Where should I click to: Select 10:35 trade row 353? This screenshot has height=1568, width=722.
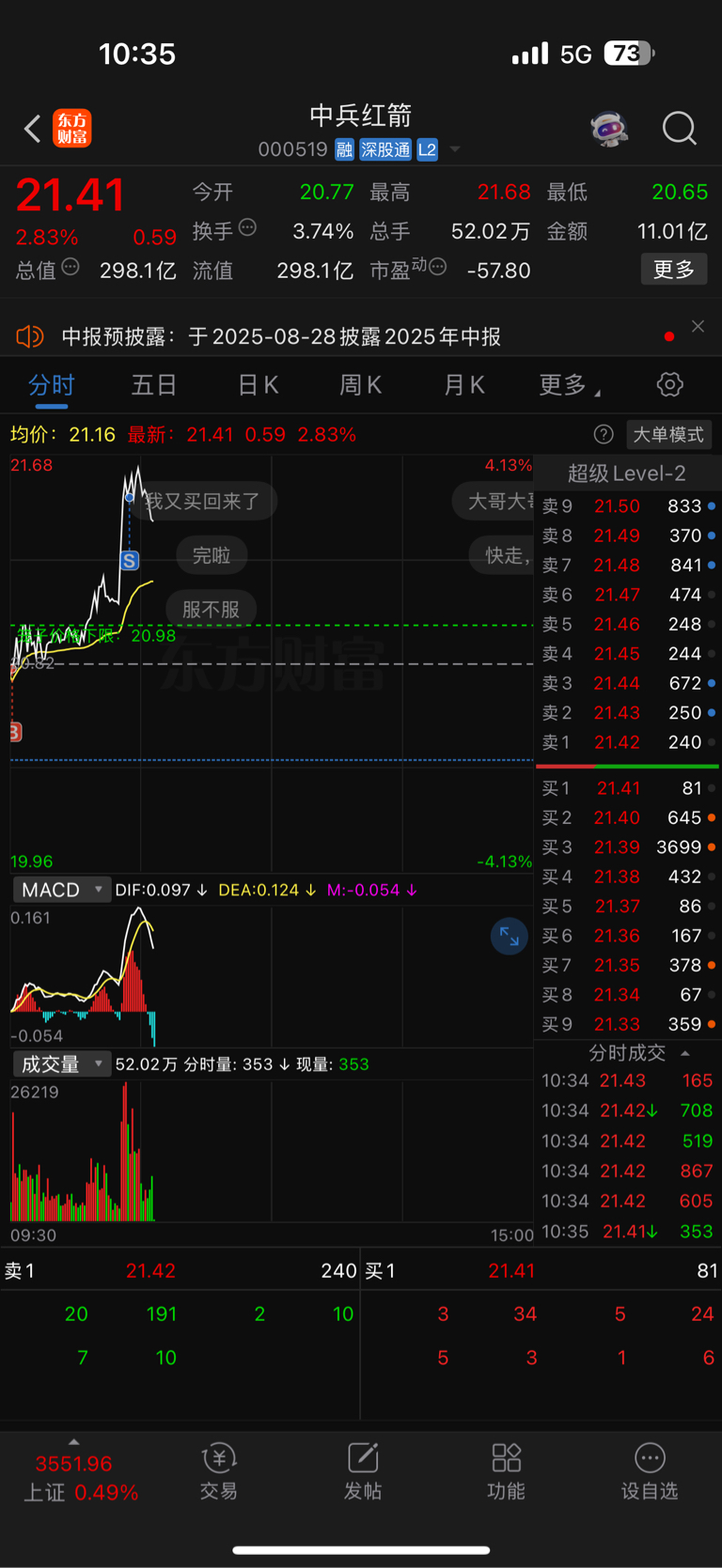pos(628,1232)
